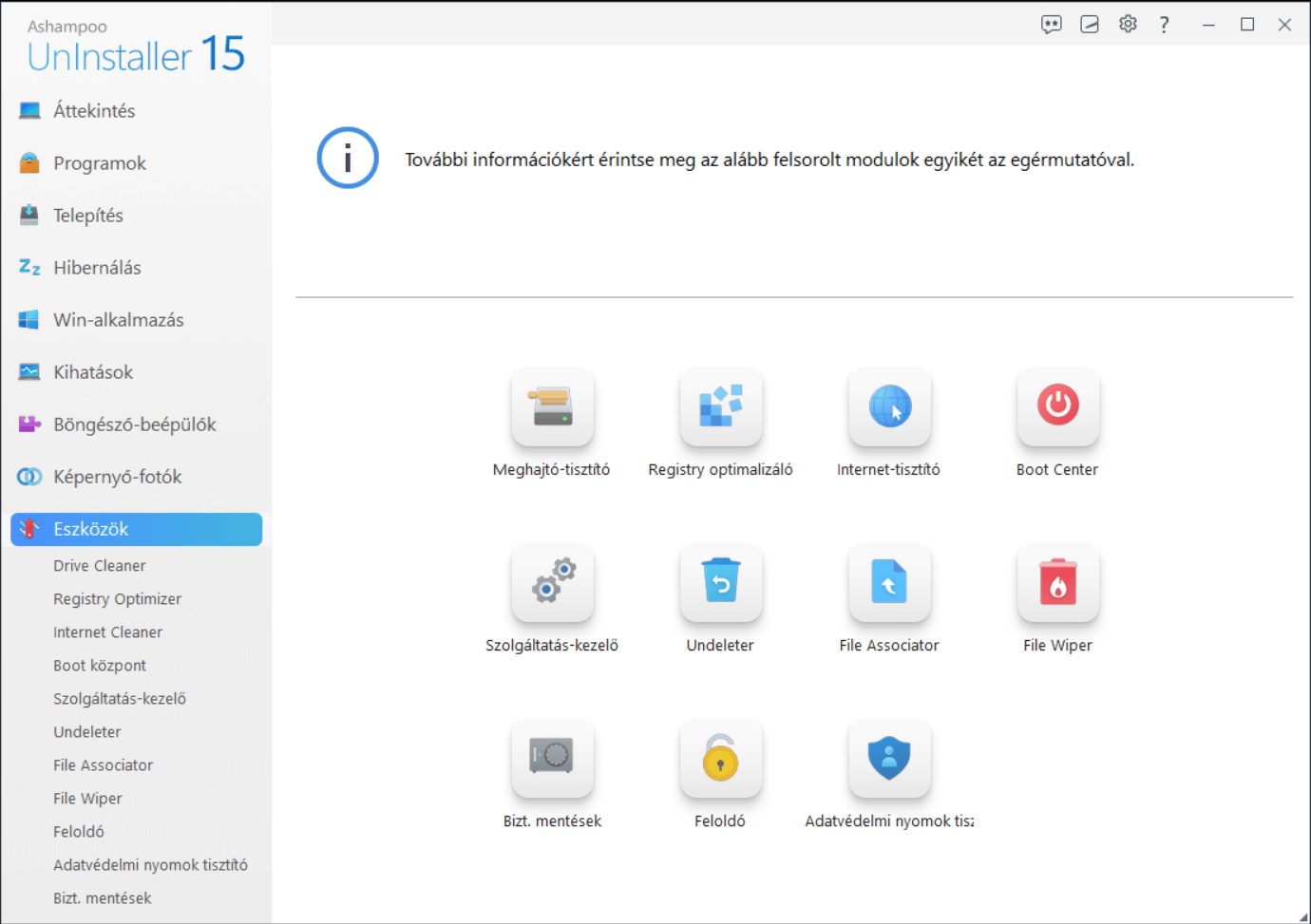Choose Internet Cleaner from the submenu
Screen dimensions: 1311x924
pyautogui.click(x=107, y=632)
